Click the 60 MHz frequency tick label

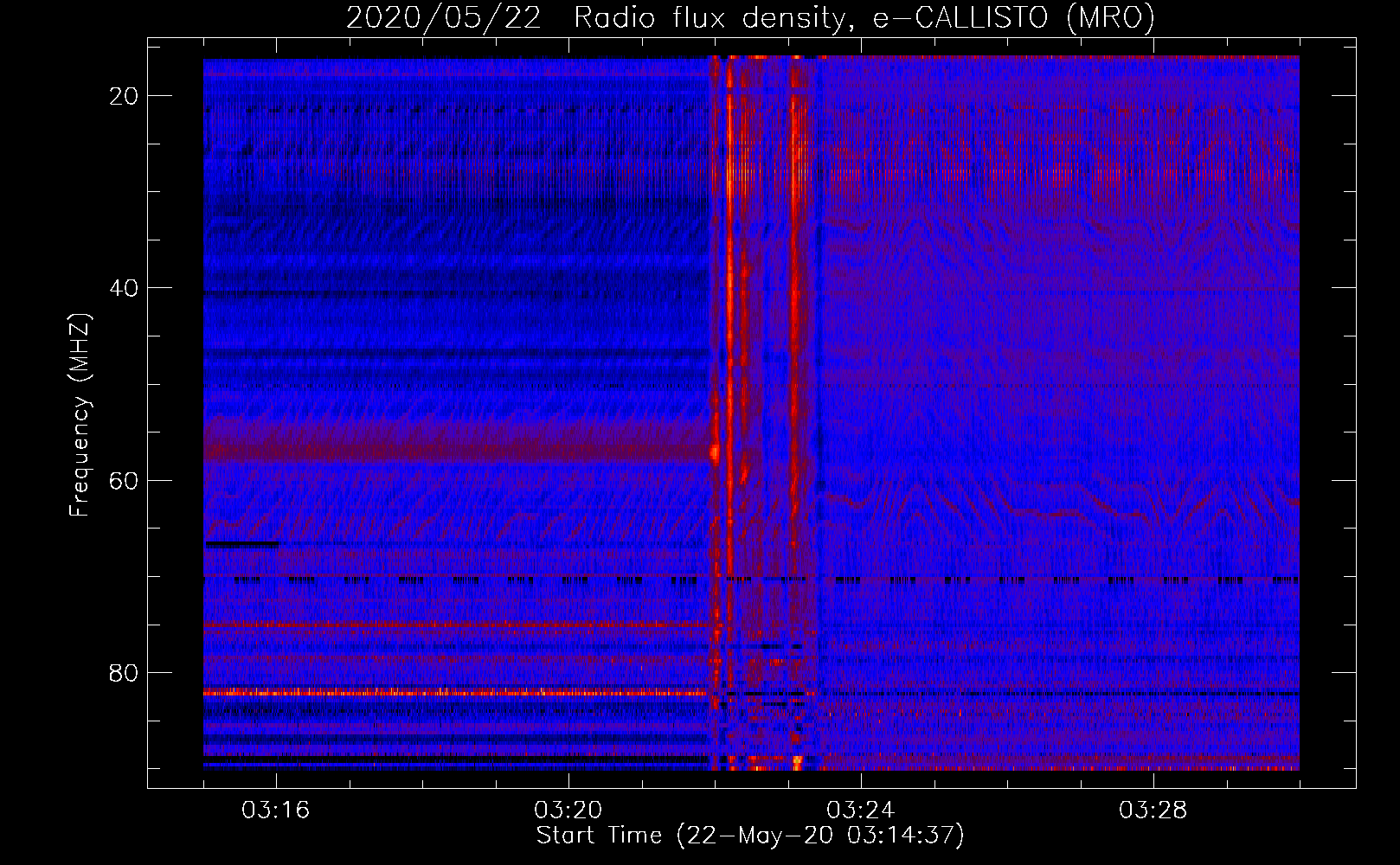tap(124, 480)
